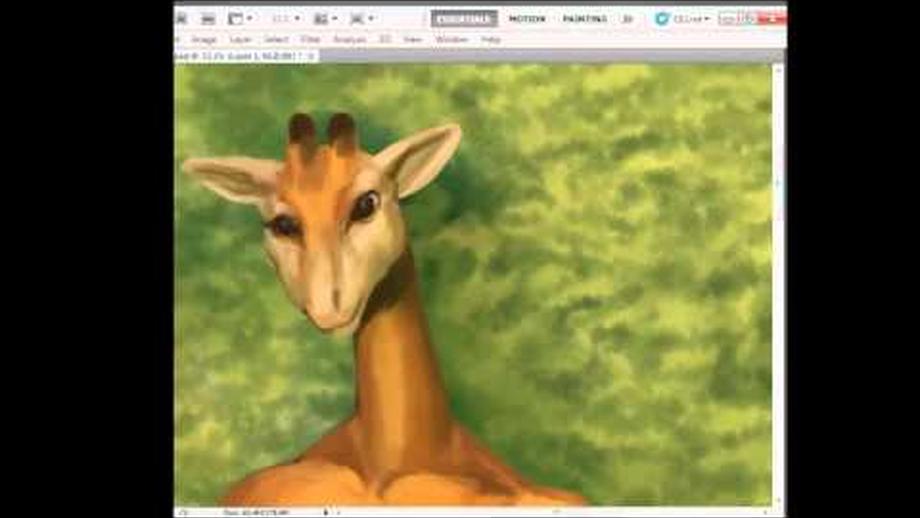Open the Screen Mode dropdown

point(361,19)
